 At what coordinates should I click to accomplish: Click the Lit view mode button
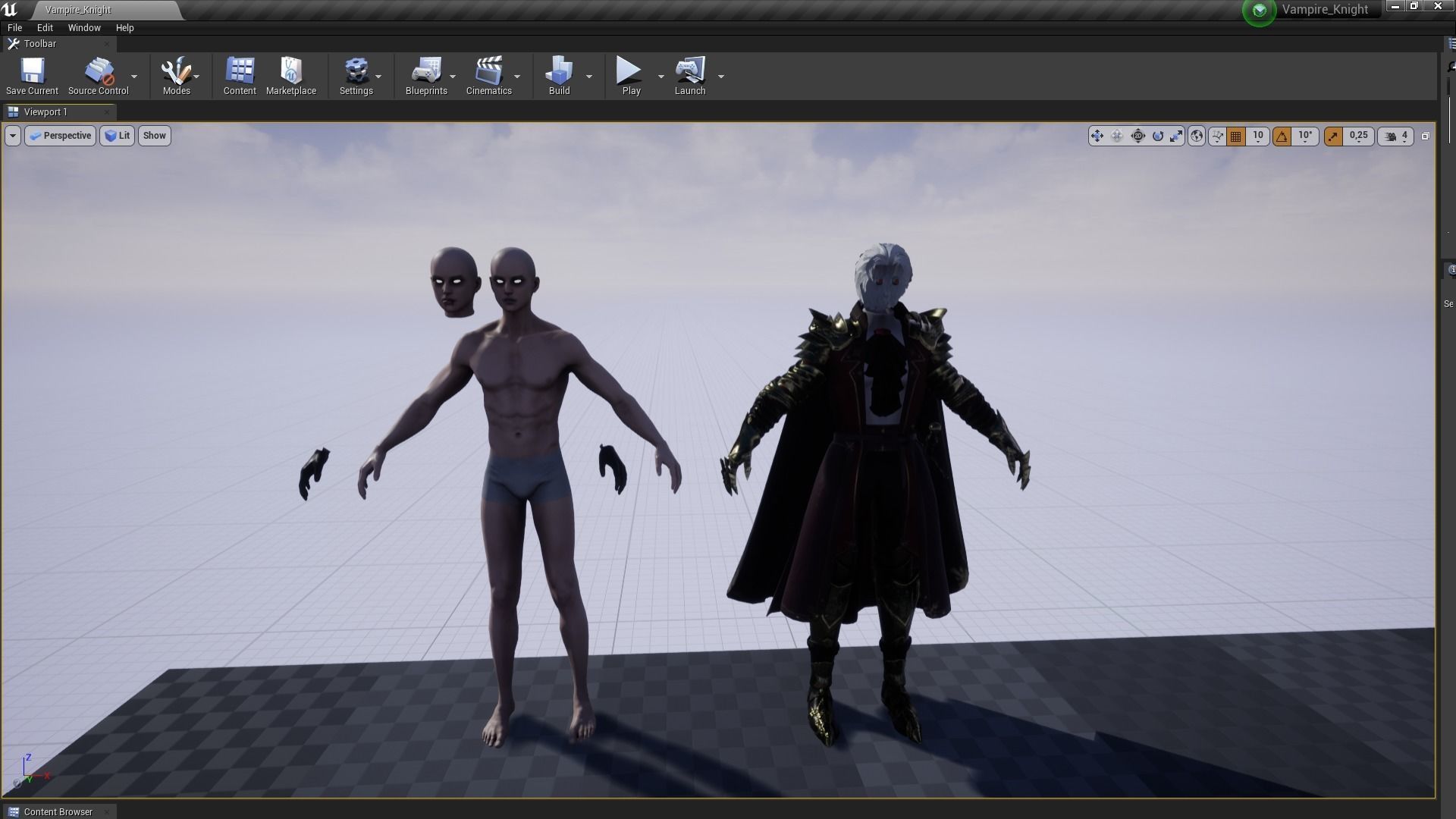click(118, 136)
